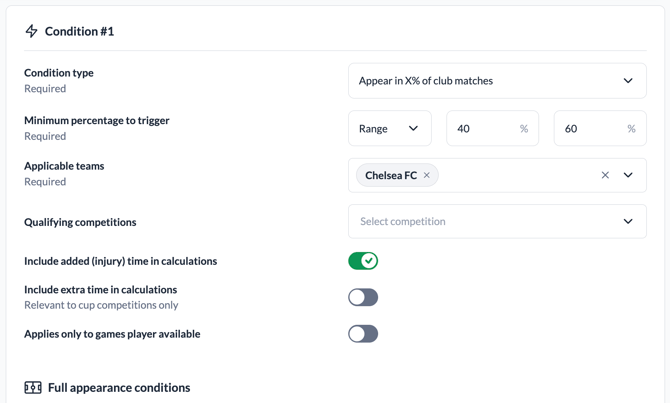
Task: Expand the Applicable teams dropdown arrow
Action: tap(628, 175)
